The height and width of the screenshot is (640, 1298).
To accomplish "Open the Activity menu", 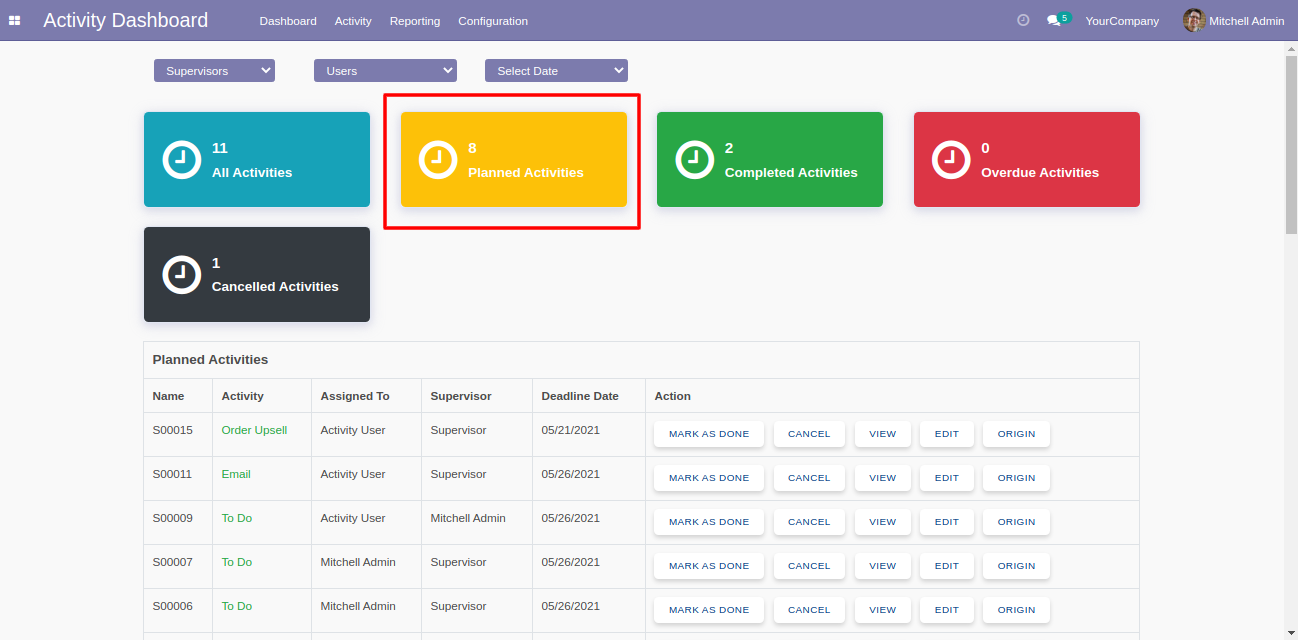I will [x=353, y=21].
